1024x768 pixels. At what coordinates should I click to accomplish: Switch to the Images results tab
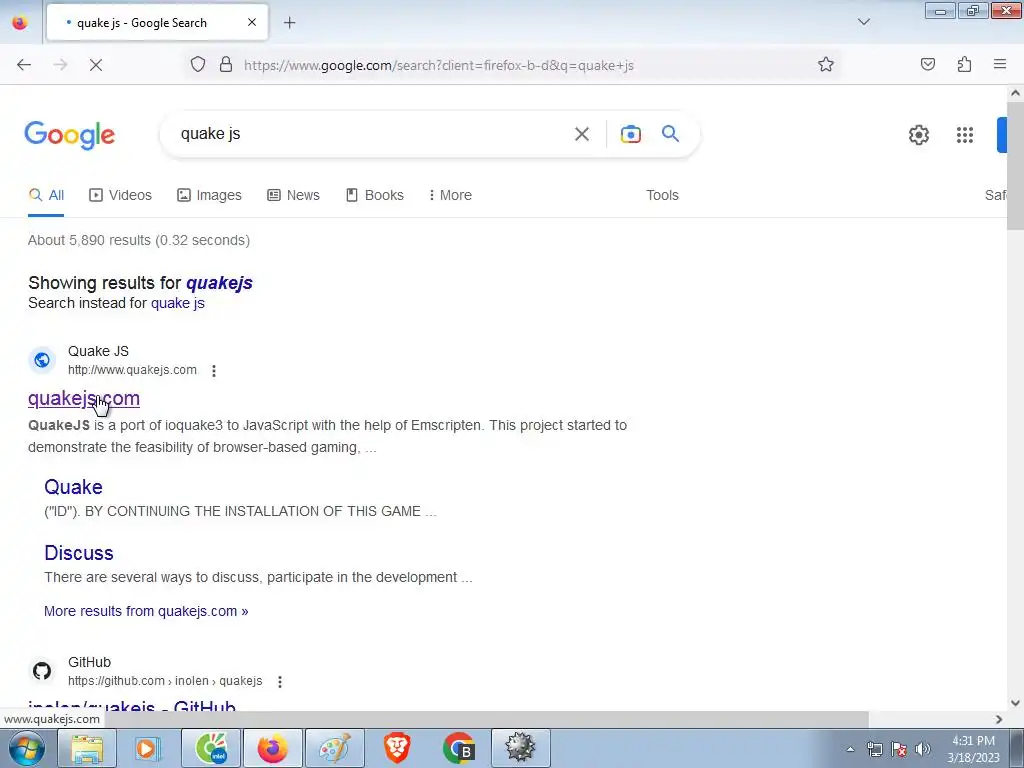[209, 195]
